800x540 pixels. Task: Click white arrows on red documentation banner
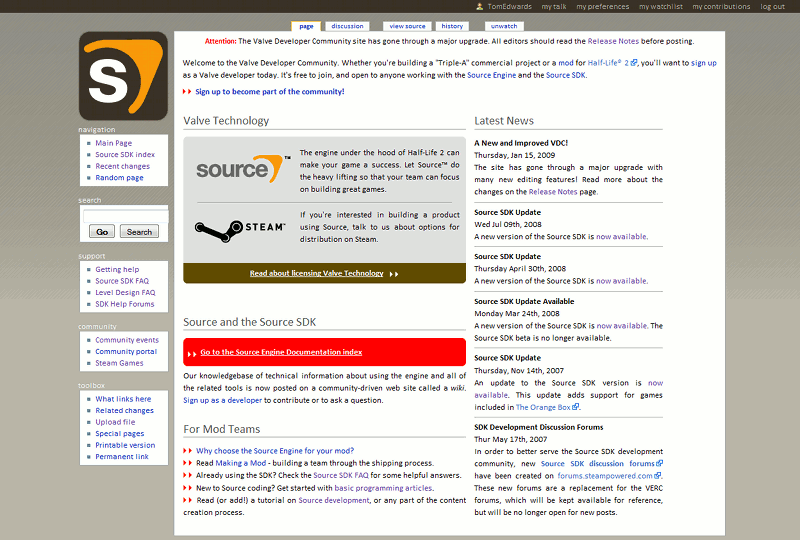click(x=192, y=353)
